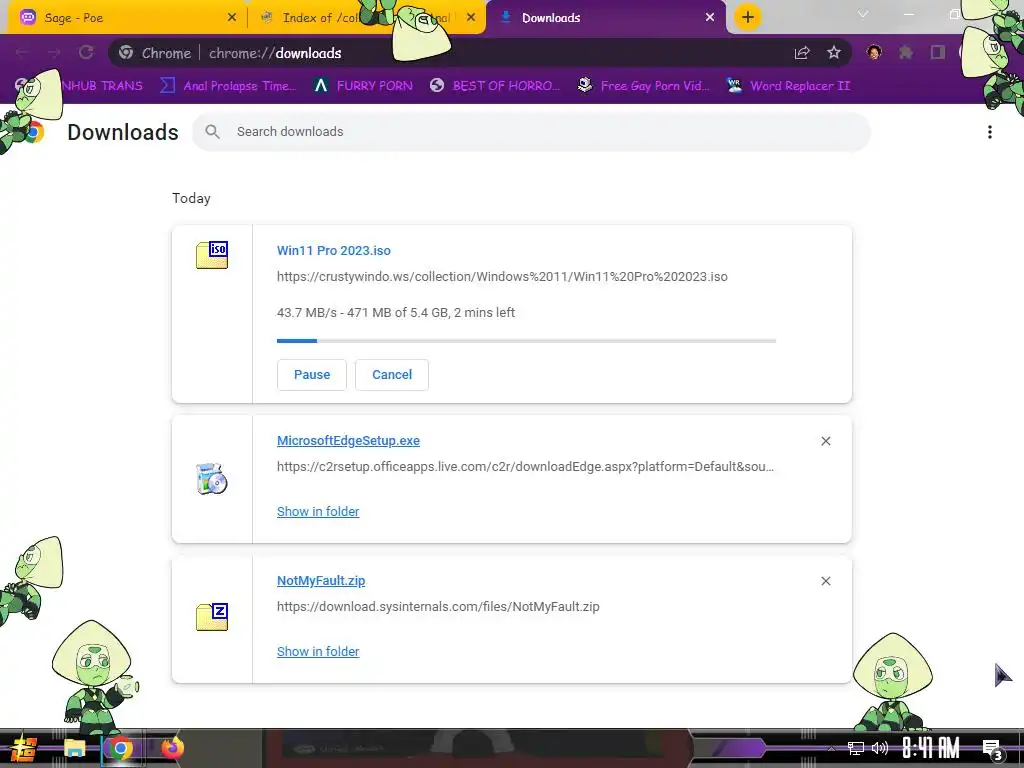Viewport: 1024px width, 768px height.
Task: Bookmark this page with star icon
Action: [833, 53]
